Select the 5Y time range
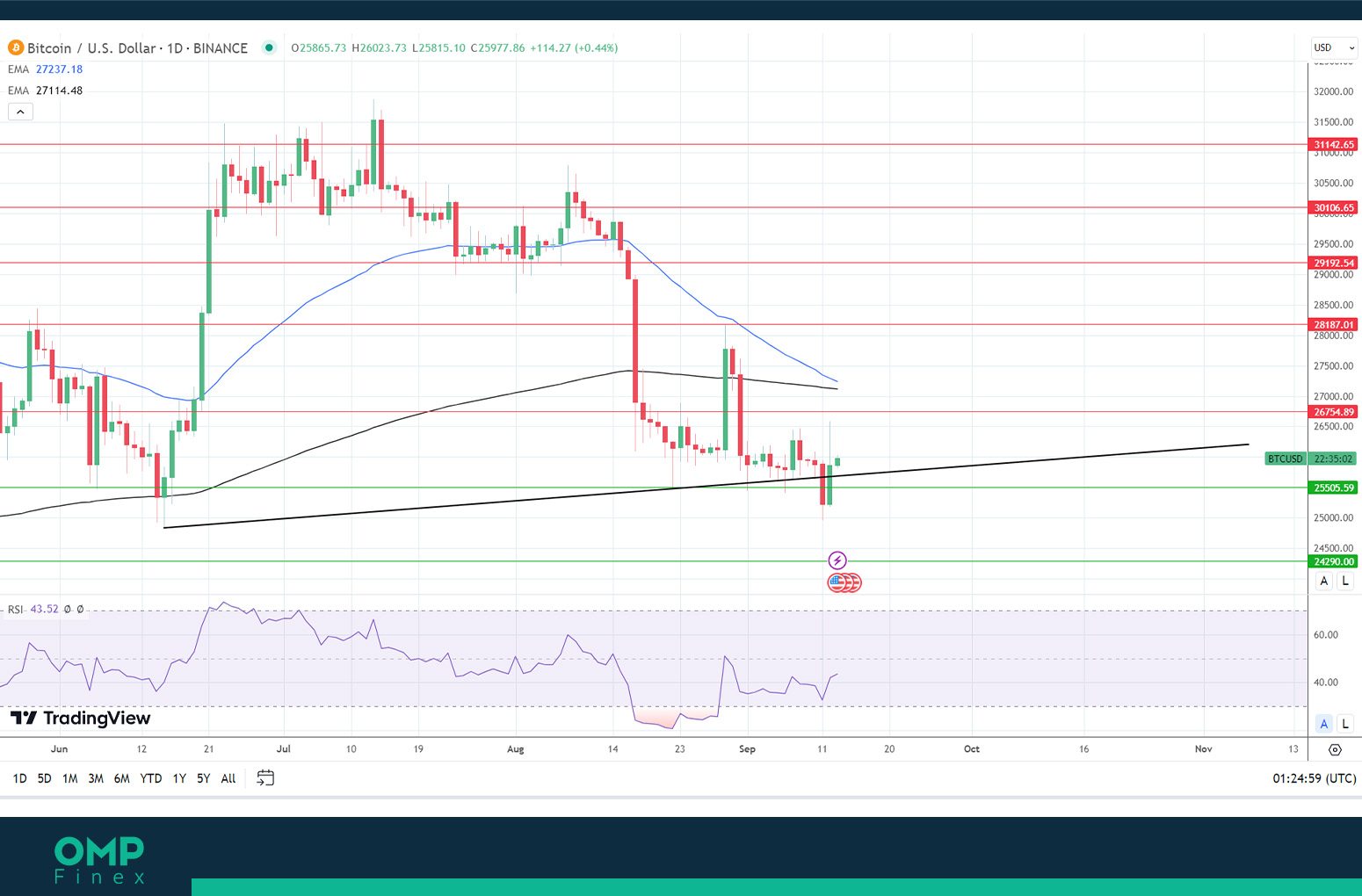1362x896 pixels. 203,778
